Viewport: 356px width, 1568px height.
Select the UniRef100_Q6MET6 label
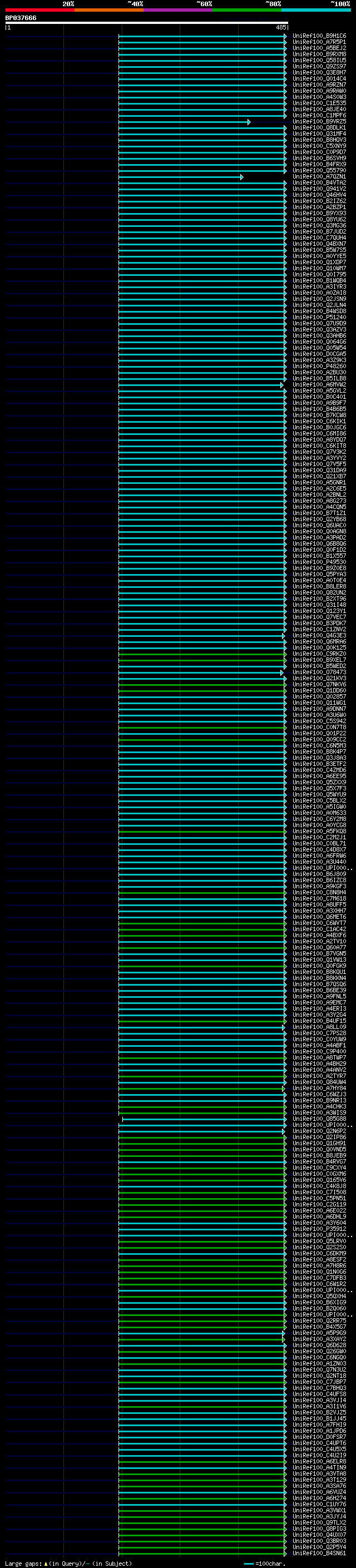(x=319, y=917)
